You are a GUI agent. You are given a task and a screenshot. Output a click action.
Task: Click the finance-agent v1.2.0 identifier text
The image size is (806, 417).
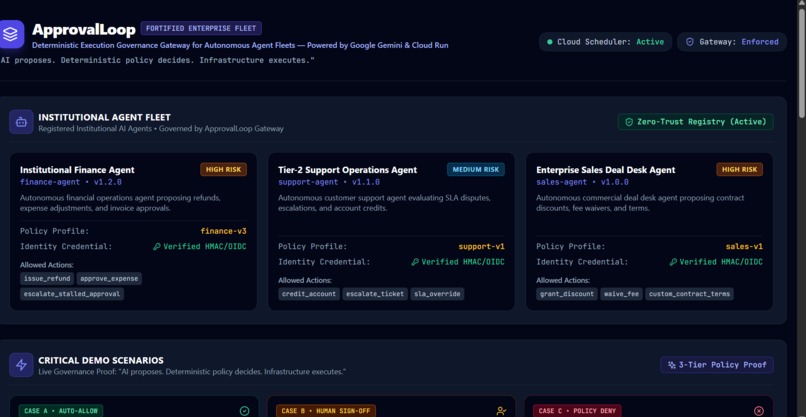[71, 182]
